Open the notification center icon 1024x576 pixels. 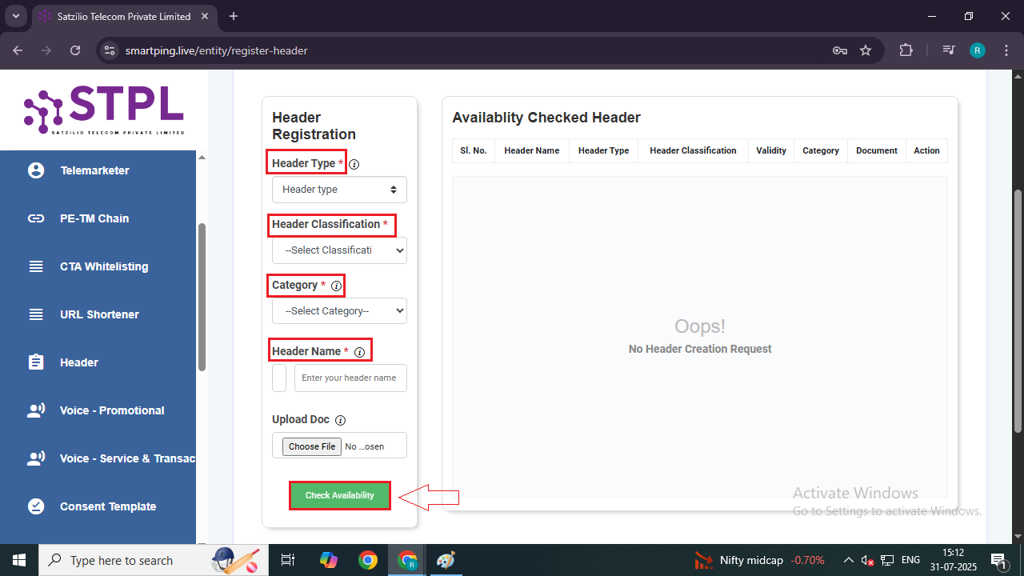pyautogui.click(x=999, y=560)
